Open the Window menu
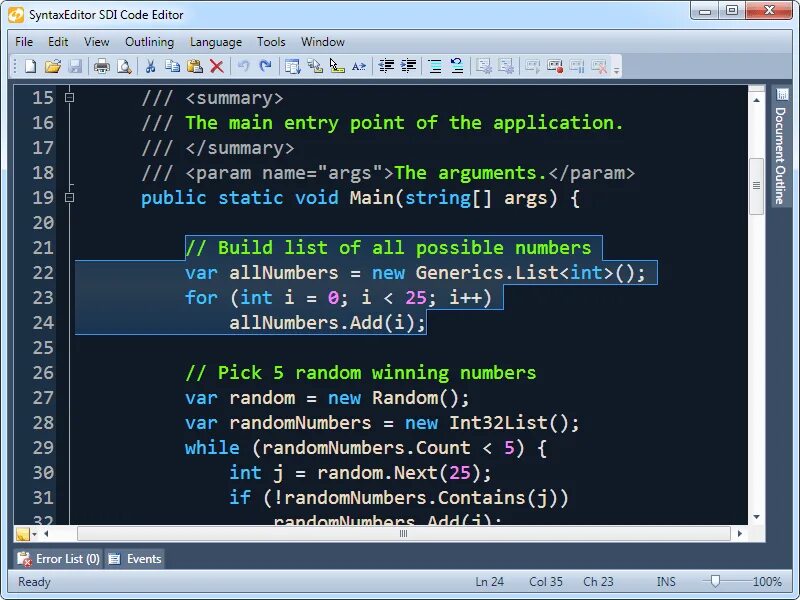The width and height of the screenshot is (800, 600). click(322, 42)
